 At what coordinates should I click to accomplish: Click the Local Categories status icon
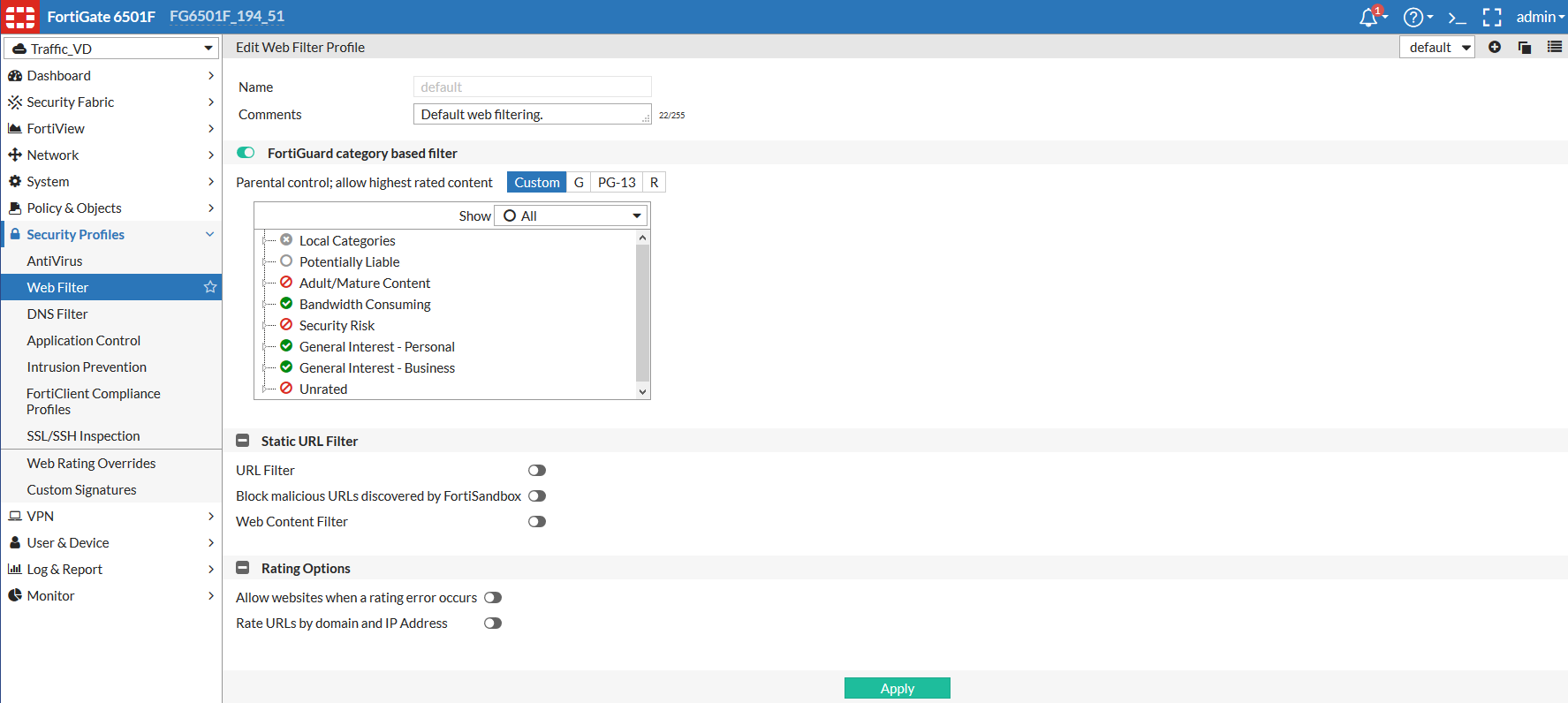click(286, 240)
